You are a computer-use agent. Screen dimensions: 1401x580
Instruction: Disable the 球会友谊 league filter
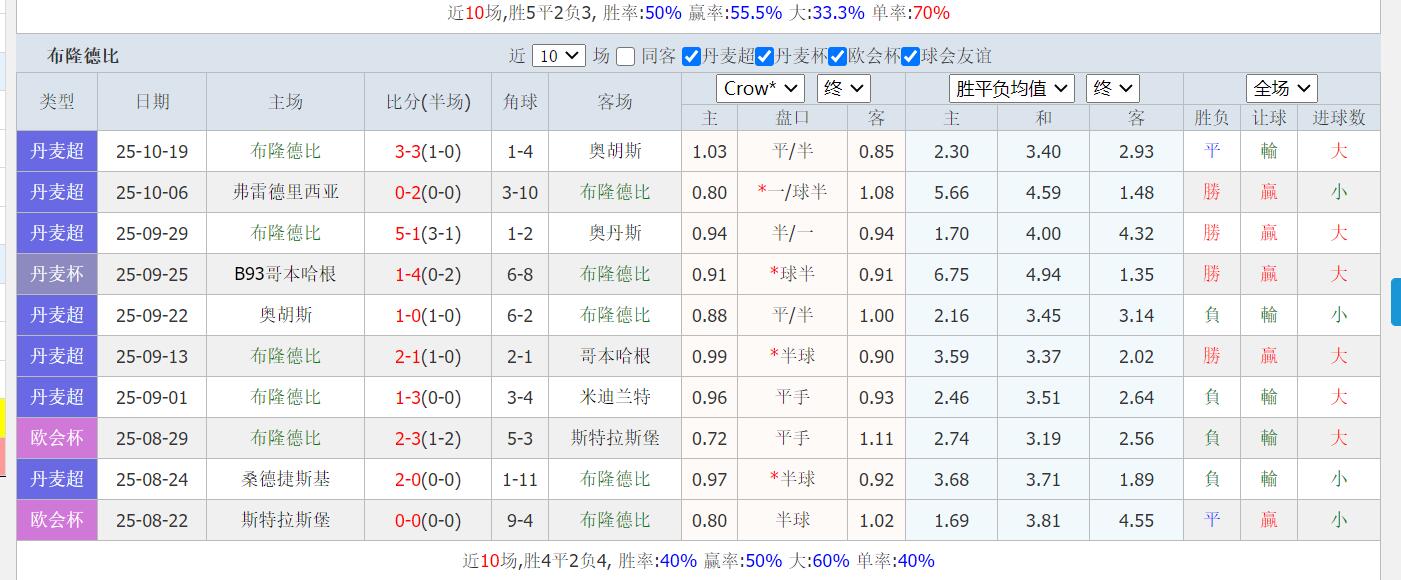[910, 57]
